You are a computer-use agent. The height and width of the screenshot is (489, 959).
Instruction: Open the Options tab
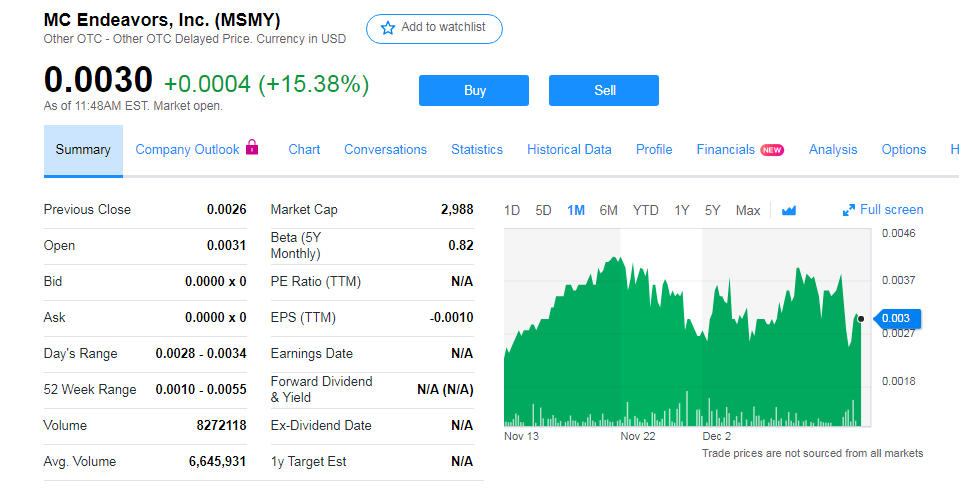click(x=904, y=150)
